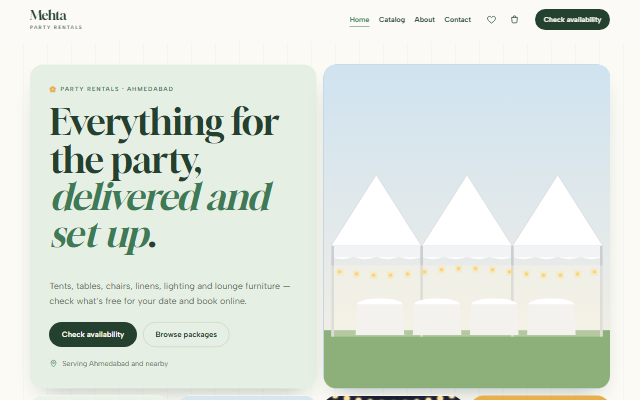This screenshot has width=640, height=400.
Task: Navigate to Contact
Action: tap(458, 20)
